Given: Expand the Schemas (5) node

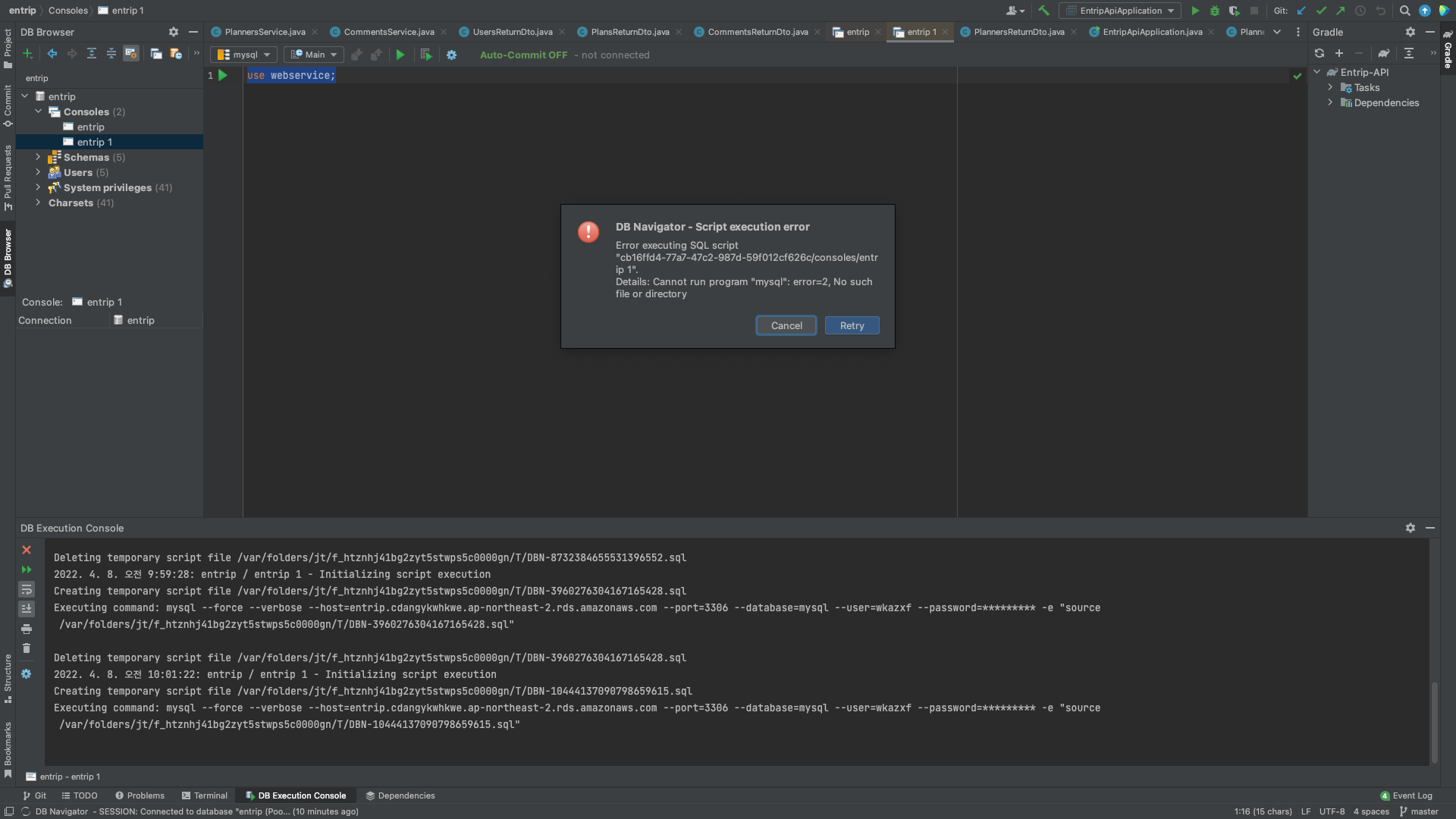Looking at the screenshot, I should pos(38,157).
